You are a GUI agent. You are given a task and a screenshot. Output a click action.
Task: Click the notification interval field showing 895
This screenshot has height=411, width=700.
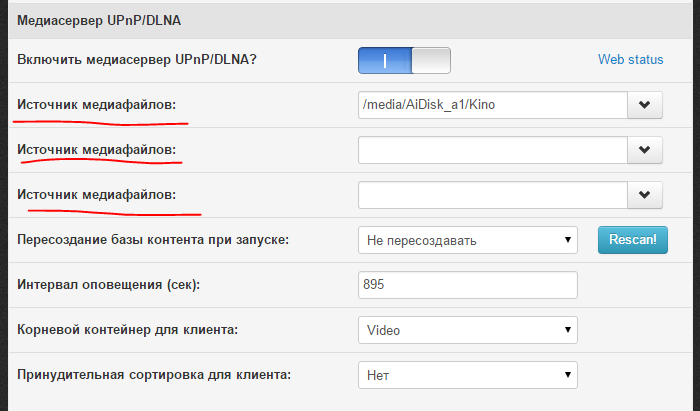click(467, 285)
